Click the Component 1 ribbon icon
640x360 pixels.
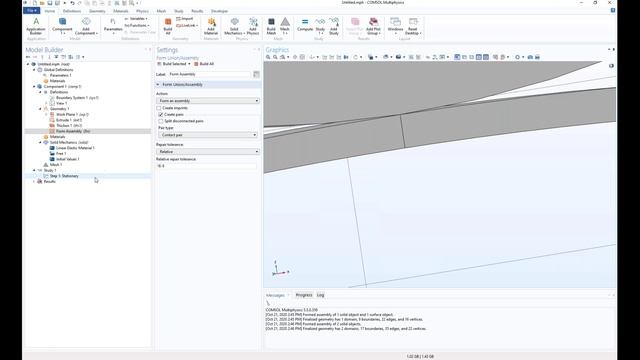pos(62,26)
